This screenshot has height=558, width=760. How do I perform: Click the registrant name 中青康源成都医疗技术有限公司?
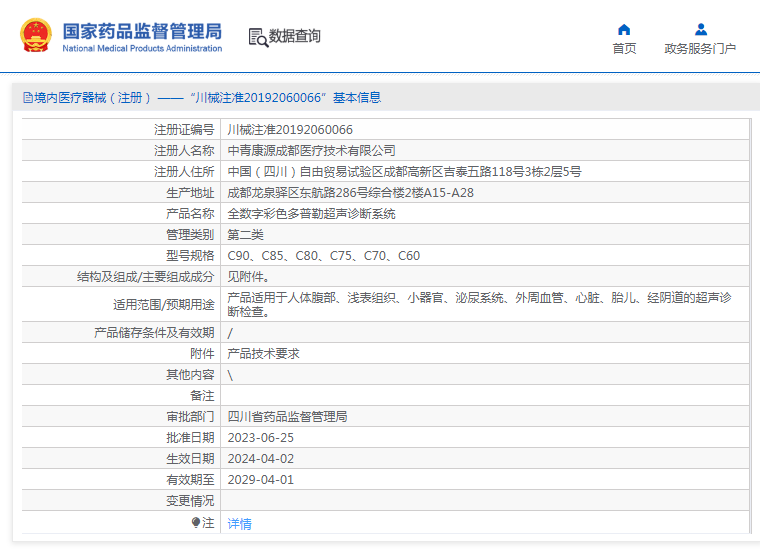click(x=311, y=151)
